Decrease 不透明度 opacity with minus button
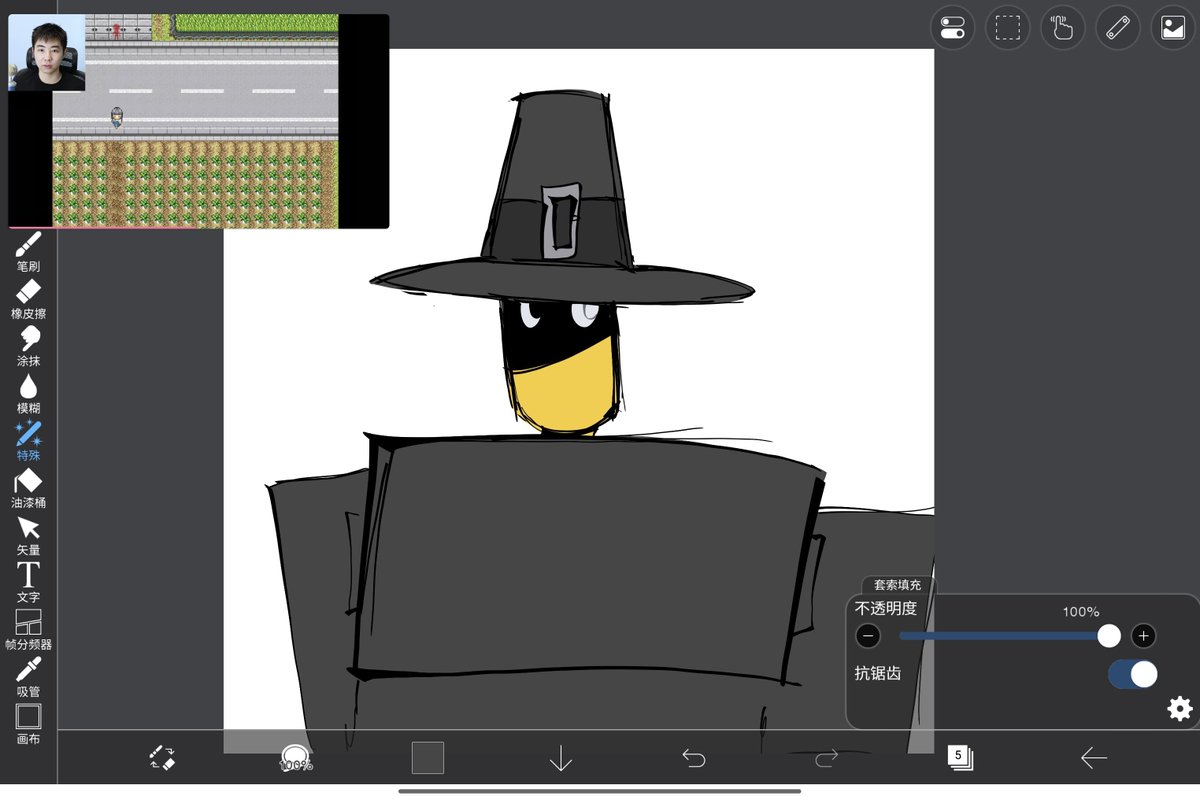The image size is (1200, 800). pos(868,635)
